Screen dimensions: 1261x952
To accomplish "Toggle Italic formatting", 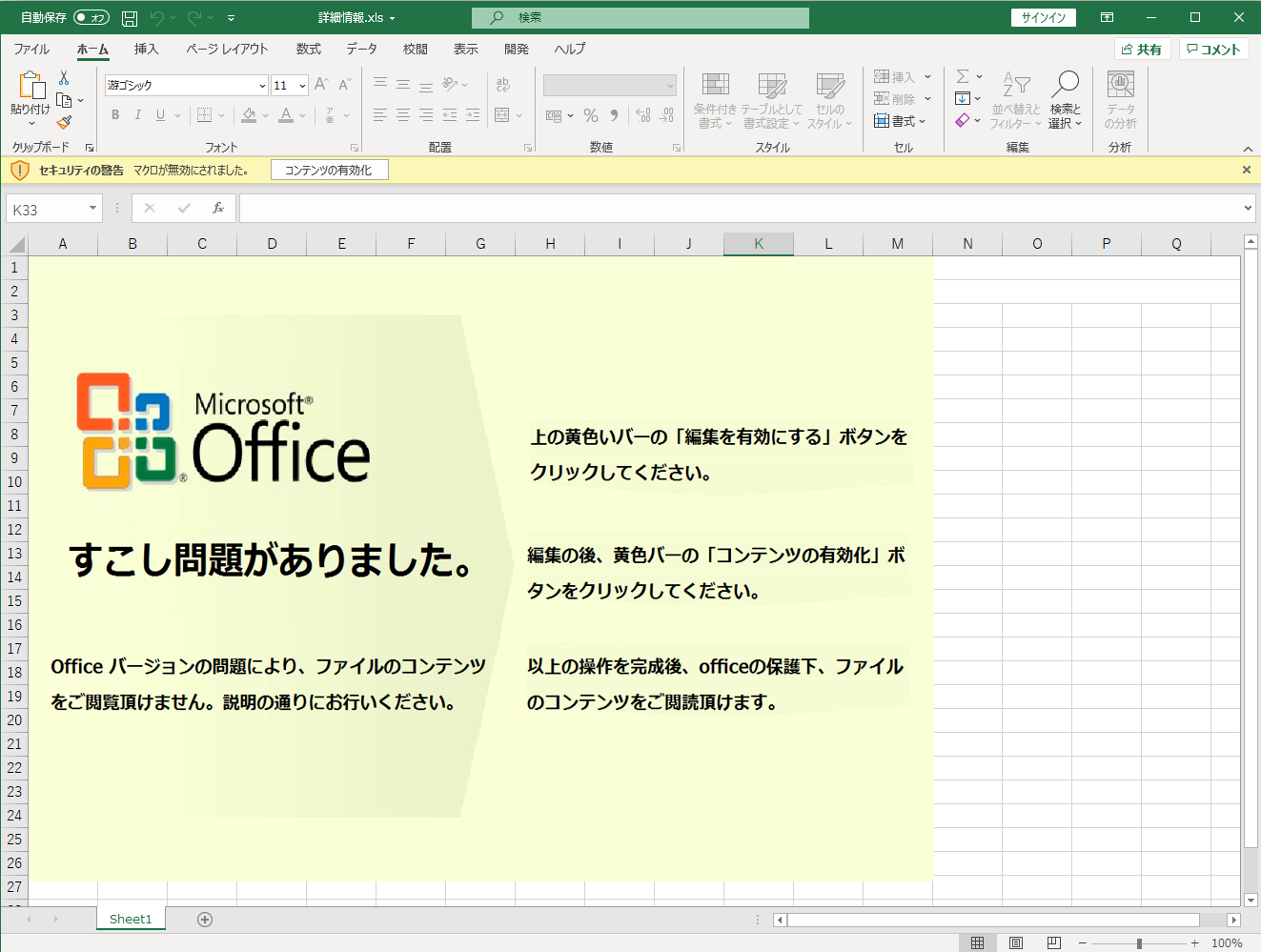I will point(137,115).
